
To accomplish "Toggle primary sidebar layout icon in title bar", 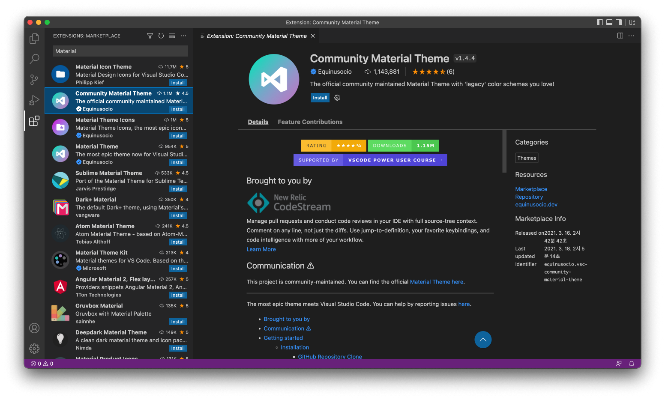I will click(x=600, y=22).
